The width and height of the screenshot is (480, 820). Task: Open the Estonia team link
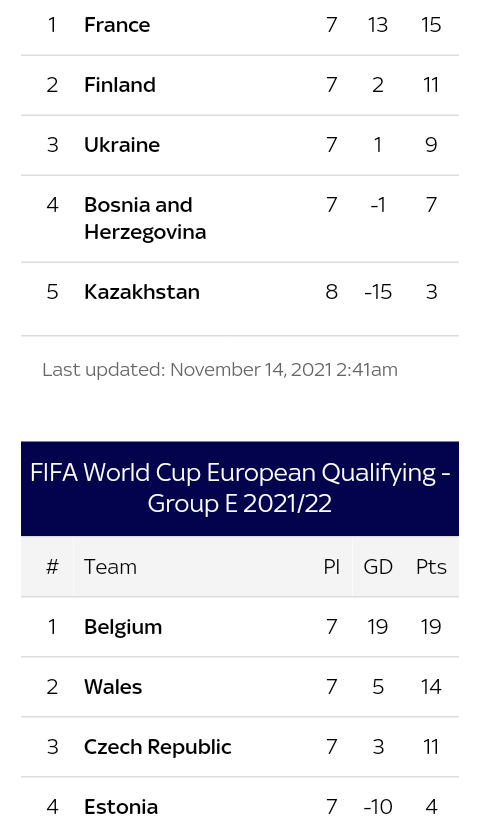121,806
